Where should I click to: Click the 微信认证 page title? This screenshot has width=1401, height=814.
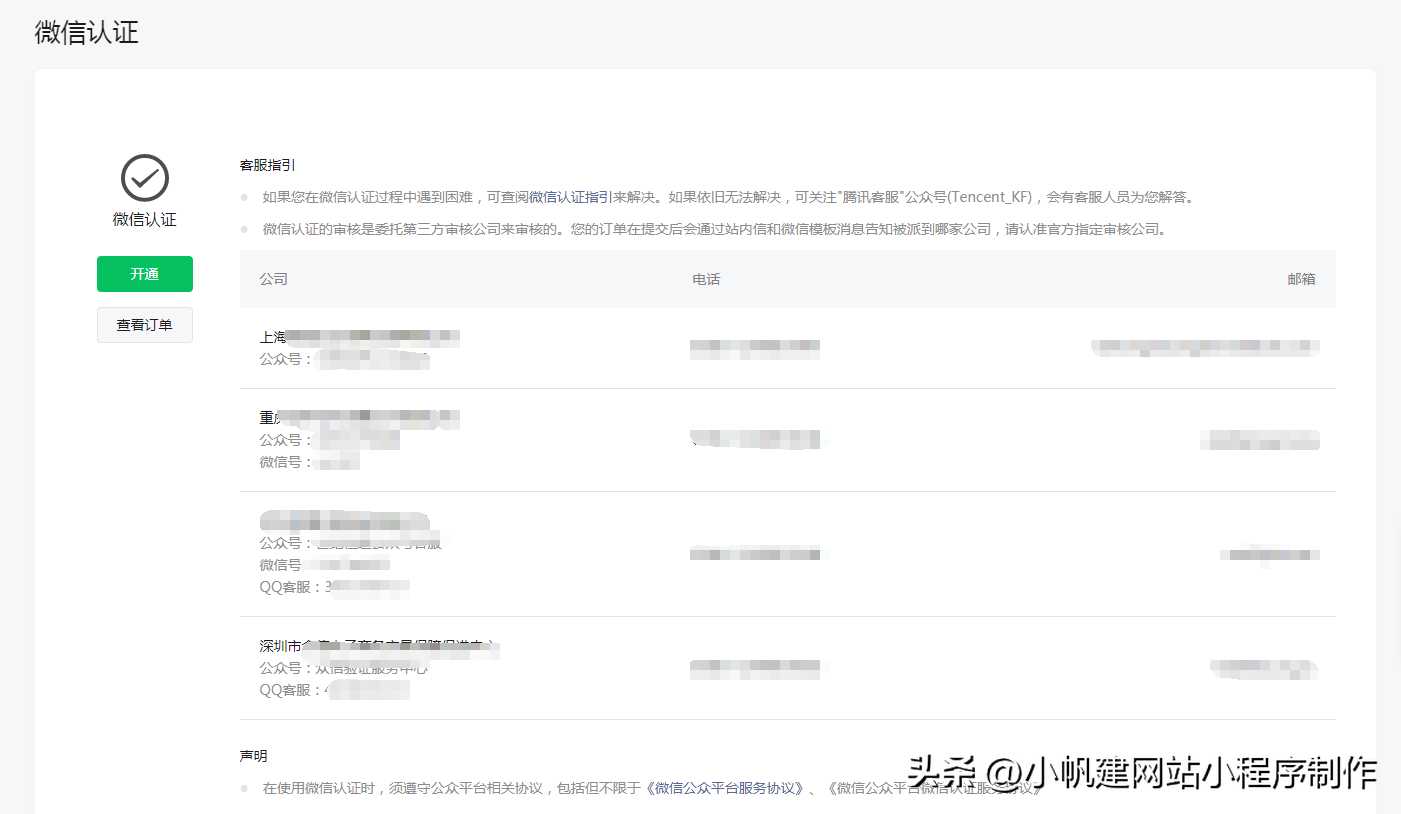coord(87,32)
